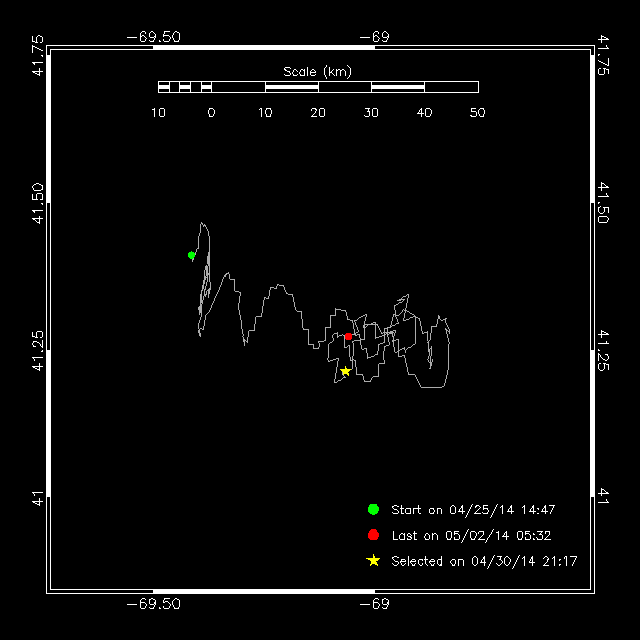This screenshot has width=640, height=640.
Task: Click the right 41.75 latitude label
Action: click(603, 56)
